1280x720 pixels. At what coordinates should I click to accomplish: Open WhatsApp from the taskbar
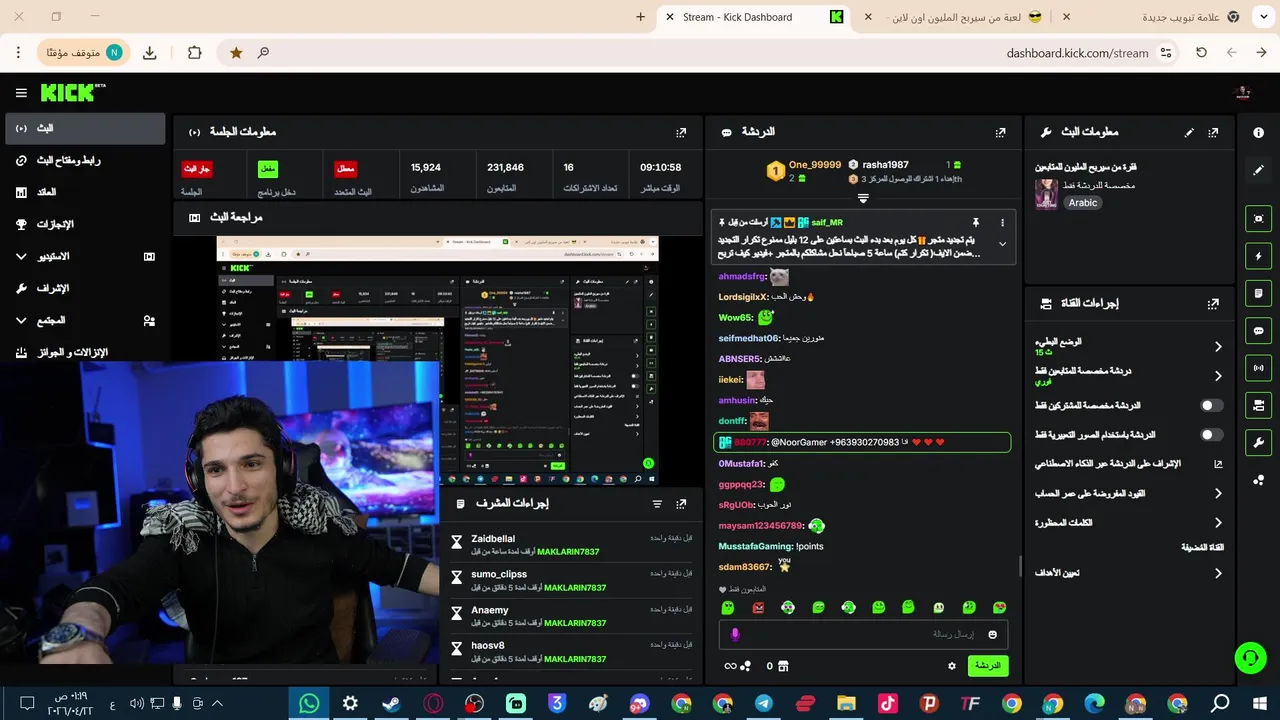309,704
